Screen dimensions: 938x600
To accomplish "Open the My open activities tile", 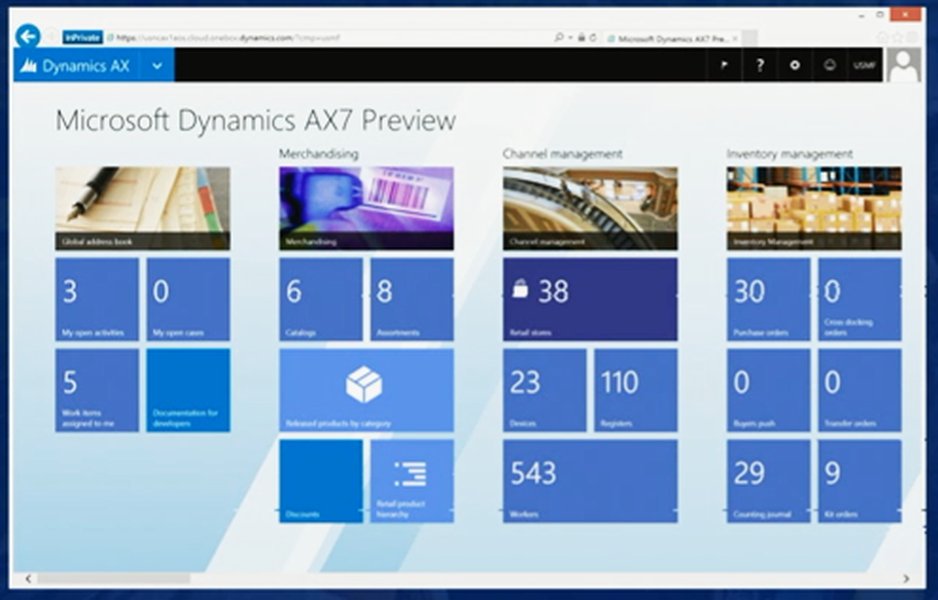I will [97, 299].
